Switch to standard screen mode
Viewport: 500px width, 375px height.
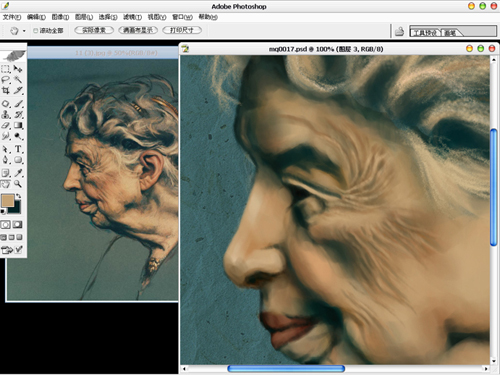3,237
